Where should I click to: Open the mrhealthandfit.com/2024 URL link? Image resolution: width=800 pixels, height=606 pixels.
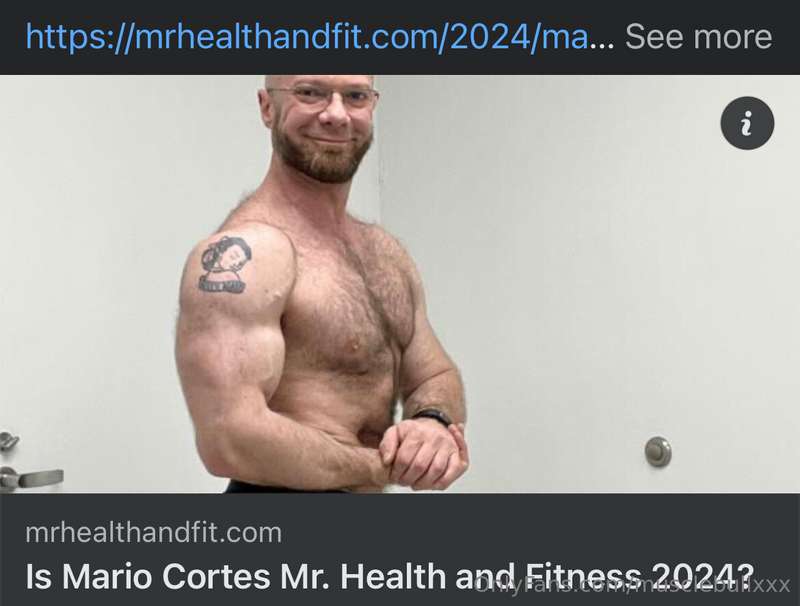(307, 36)
